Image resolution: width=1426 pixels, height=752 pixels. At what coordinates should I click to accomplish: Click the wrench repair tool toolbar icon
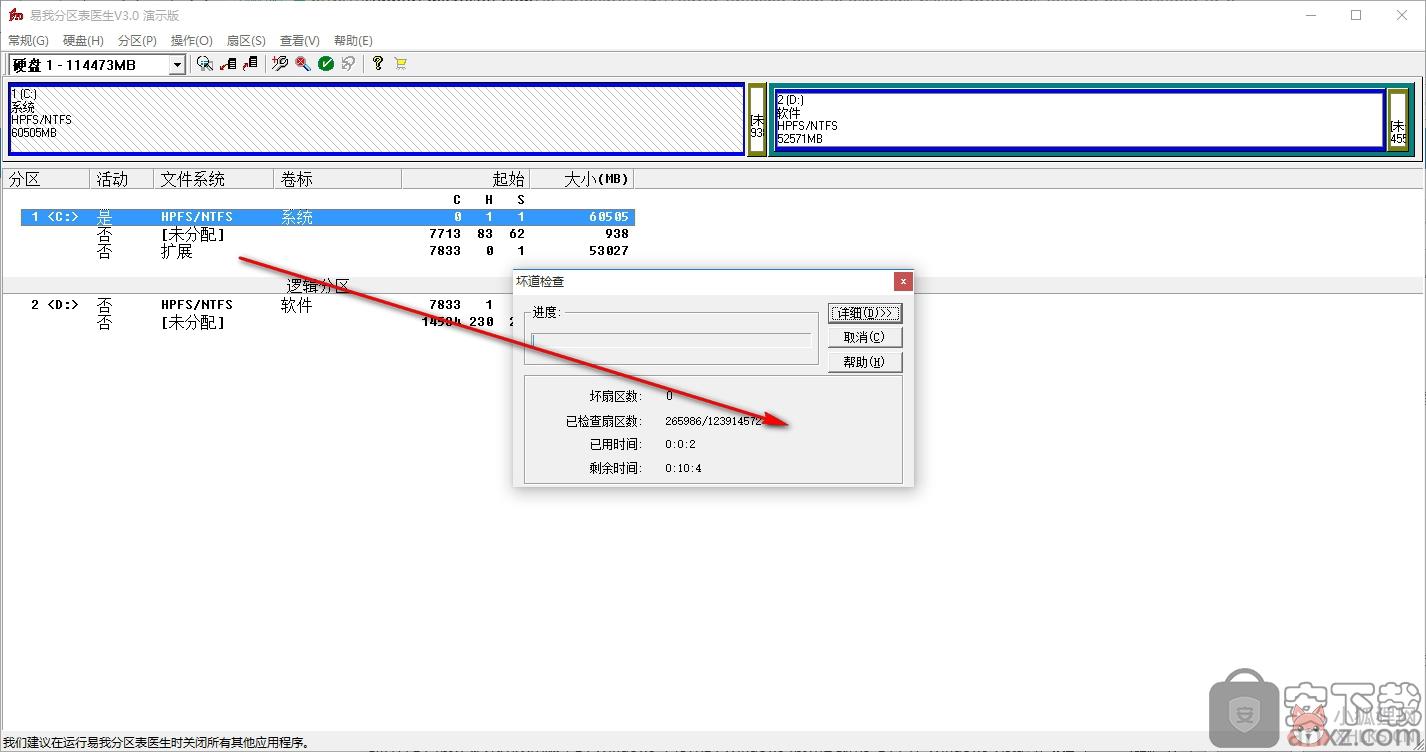click(280, 64)
